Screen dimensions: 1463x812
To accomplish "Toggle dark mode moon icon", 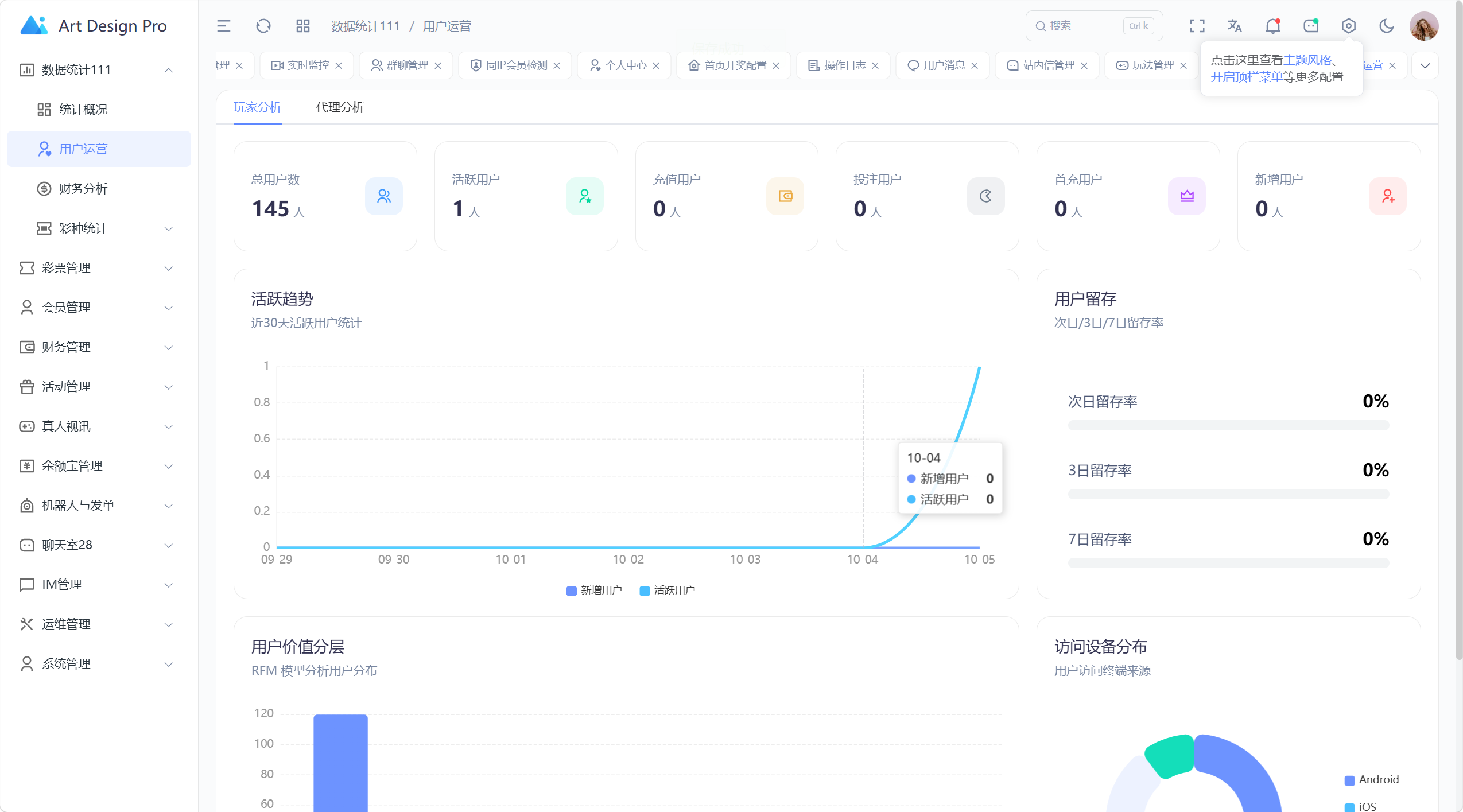I will (1386, 26).
